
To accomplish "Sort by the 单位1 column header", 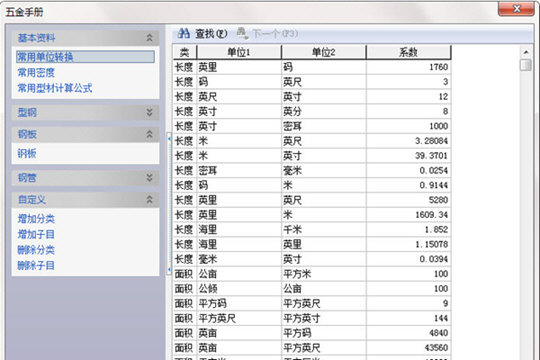I will (239, 52).
